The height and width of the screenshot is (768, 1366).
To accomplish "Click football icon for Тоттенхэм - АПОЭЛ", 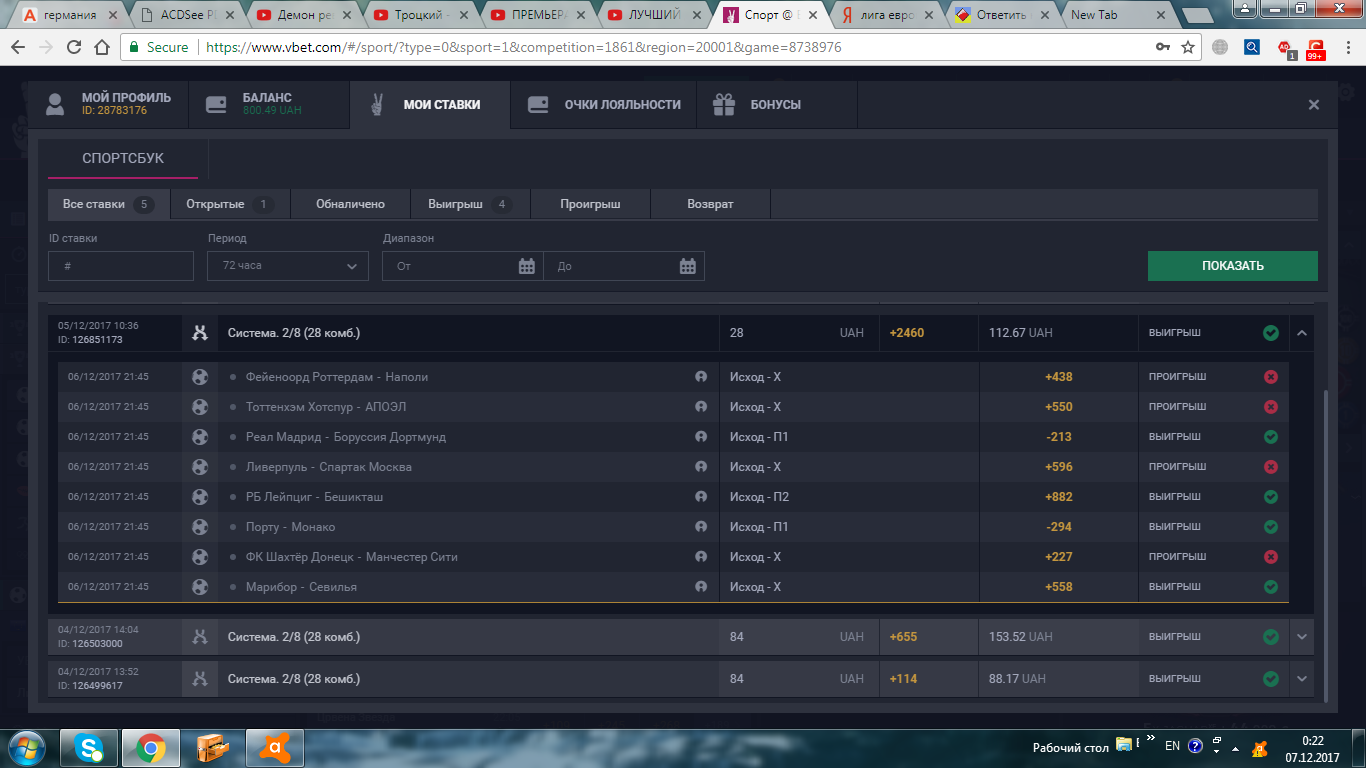I will point(200,407).
